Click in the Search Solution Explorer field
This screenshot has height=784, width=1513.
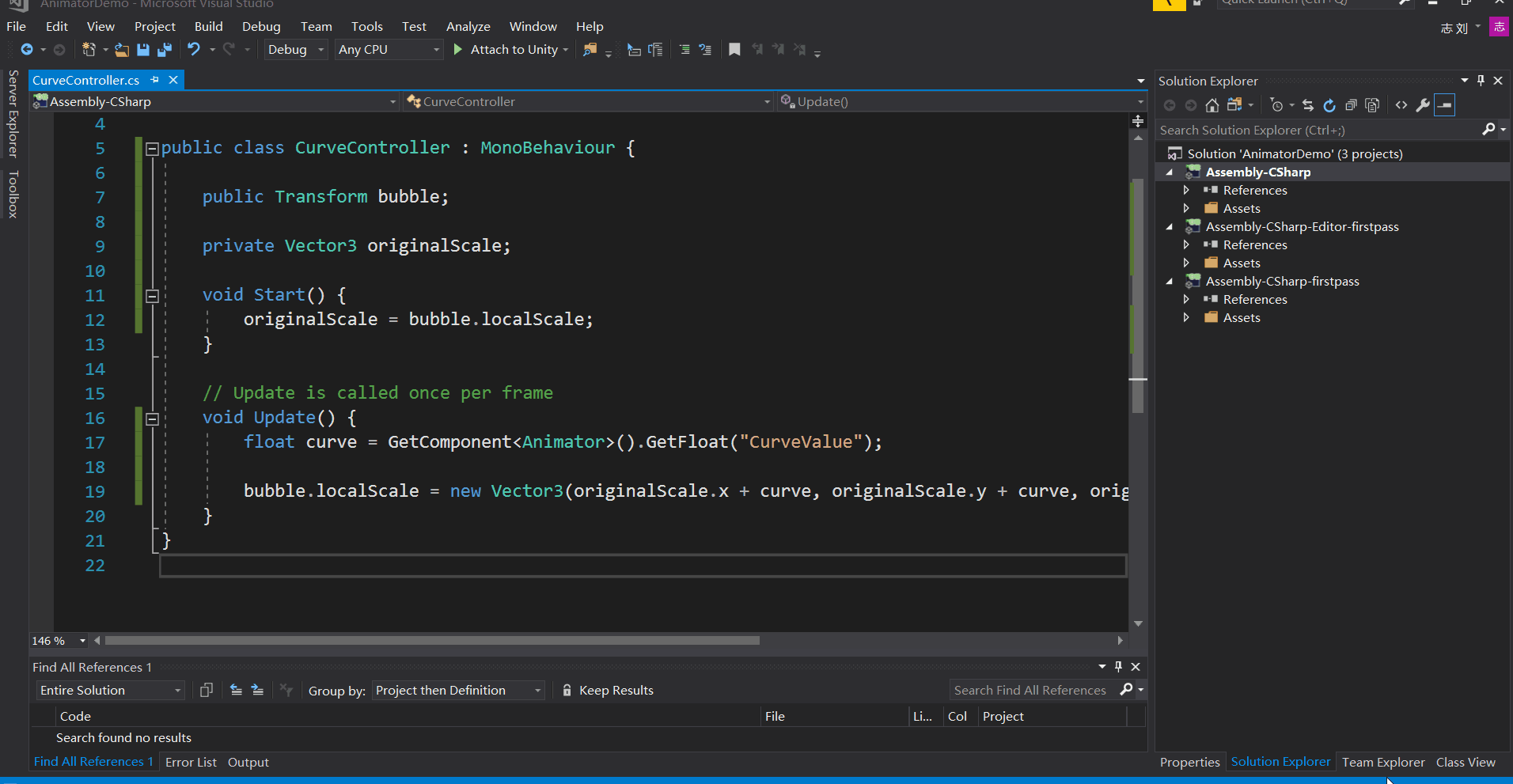pyautogui.click(x=1318, y=130)
